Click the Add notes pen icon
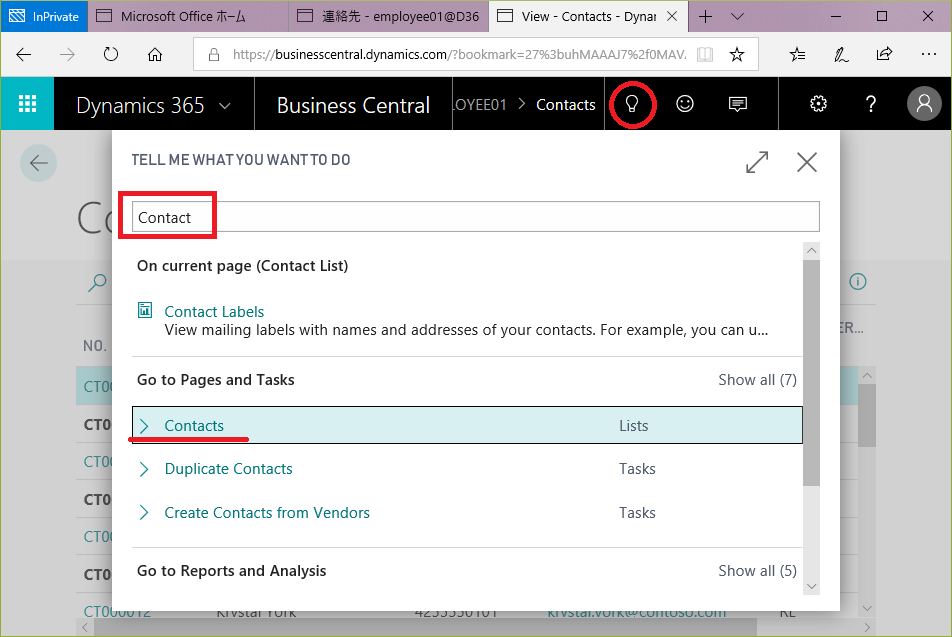 point(841,55)
